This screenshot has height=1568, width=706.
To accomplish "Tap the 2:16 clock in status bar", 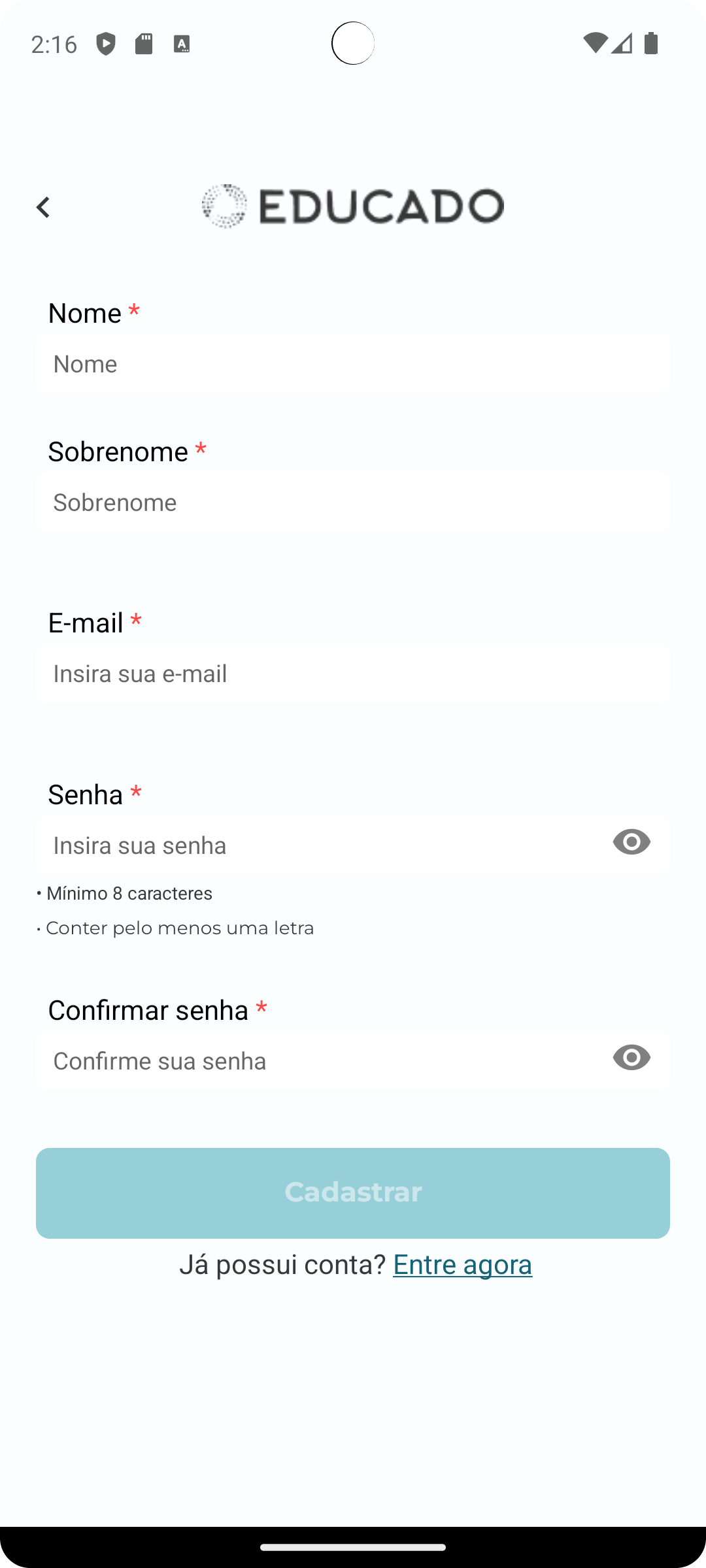I will coord(54,44).
